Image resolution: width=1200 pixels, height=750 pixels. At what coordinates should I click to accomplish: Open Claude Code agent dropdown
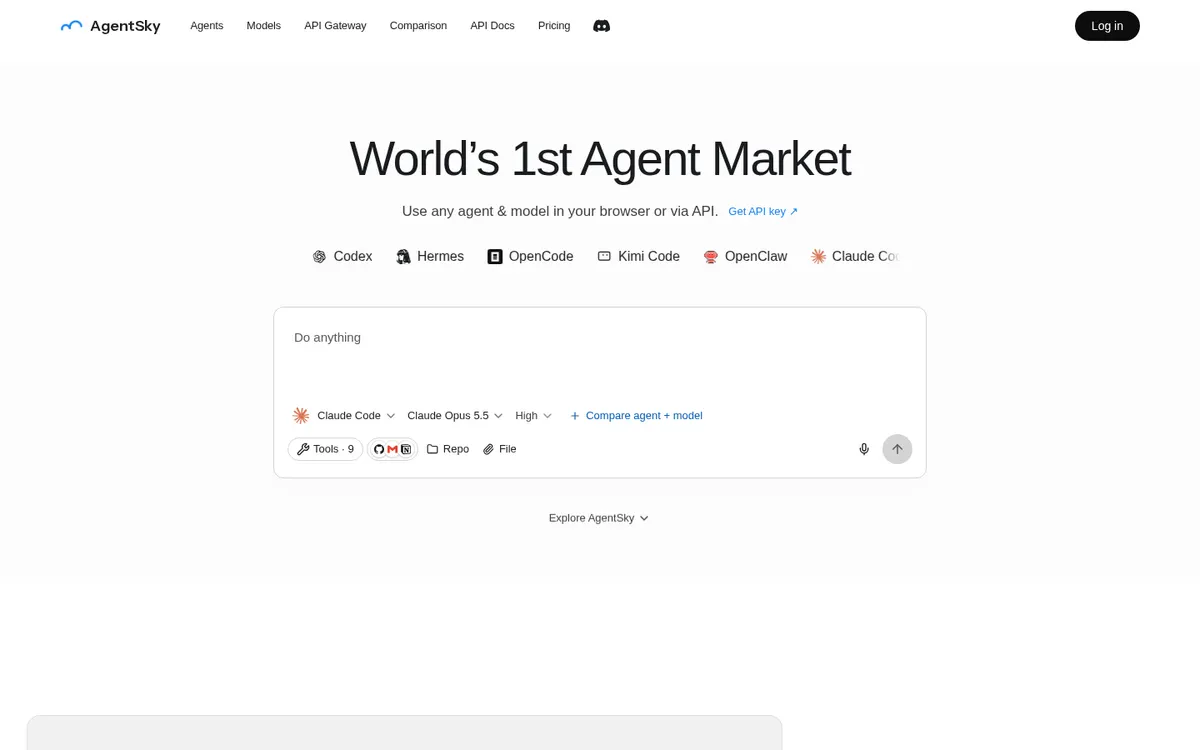click(x=344, y=416)
